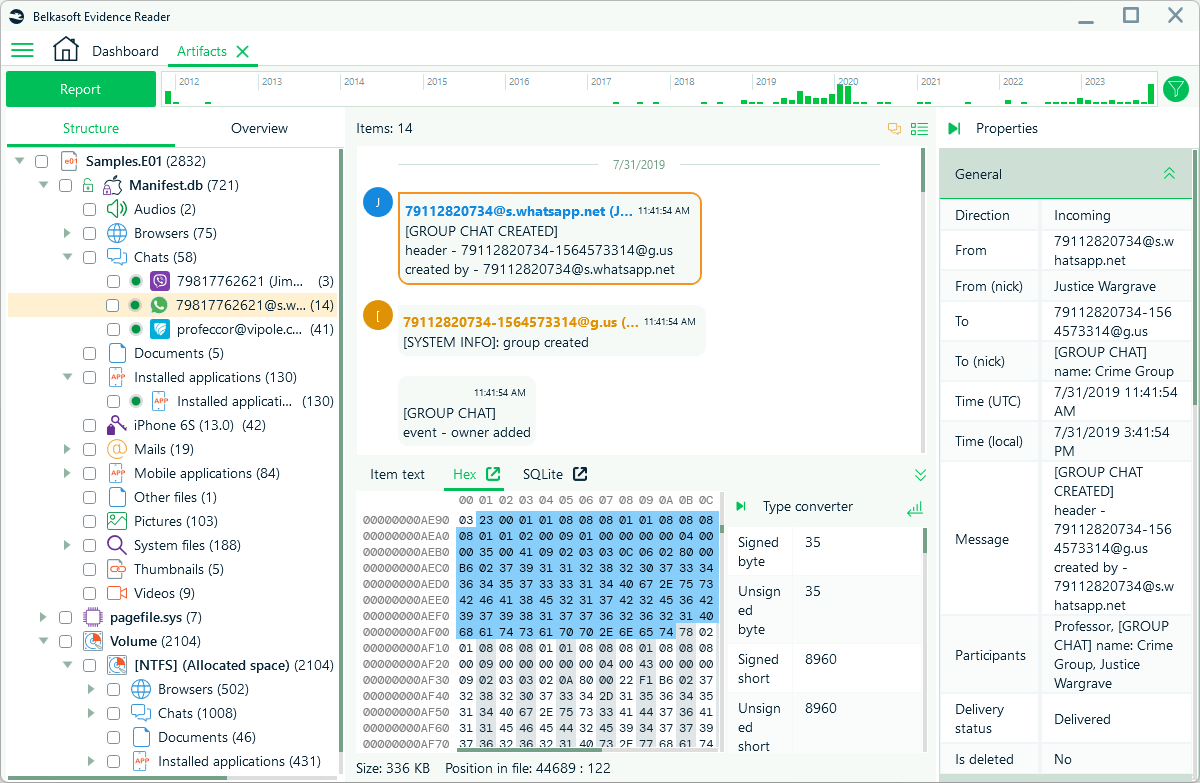Image resolution: width=1200 pixels, height=783 pixels.
Task: Open the Item text tab
Action: 397,474
